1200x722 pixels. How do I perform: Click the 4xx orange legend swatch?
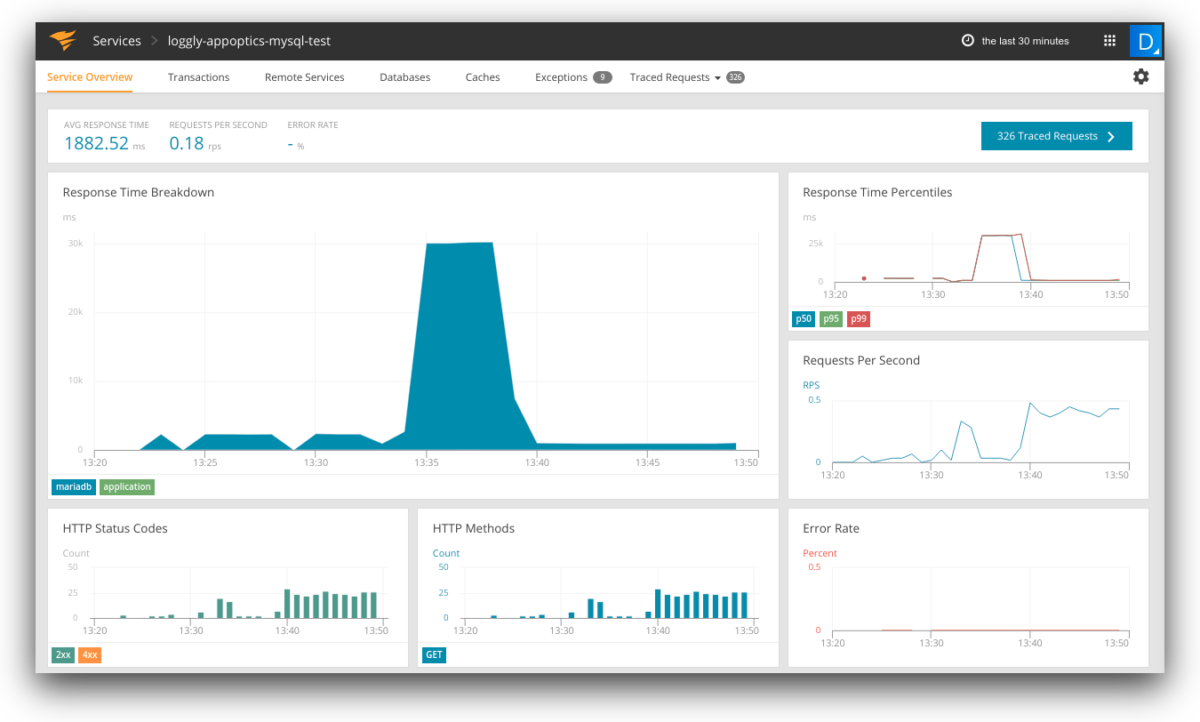click(x=90, y=655)
